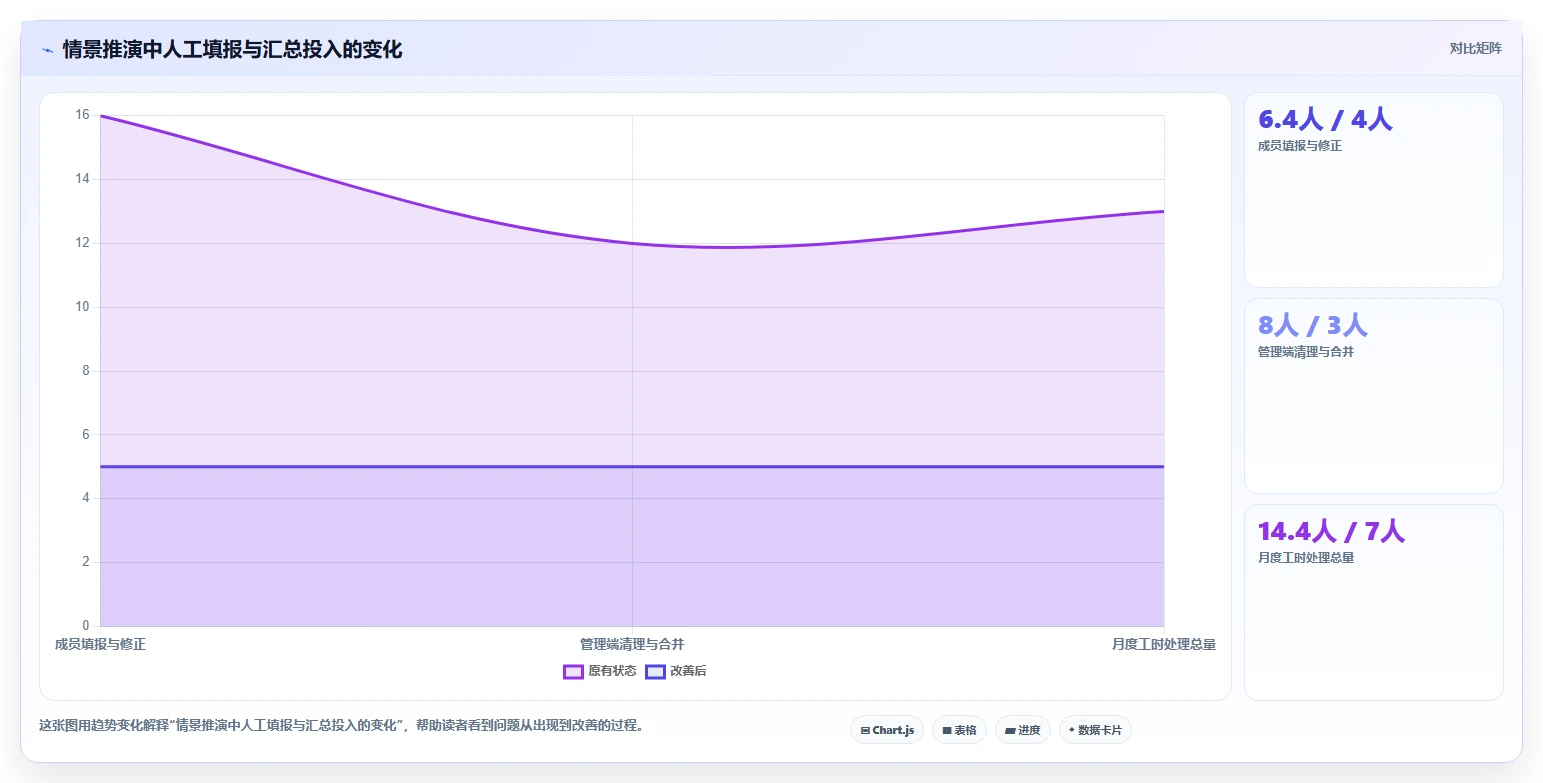Click the y-axis value 16
The image size is (1543, 783).
[82, 115]
